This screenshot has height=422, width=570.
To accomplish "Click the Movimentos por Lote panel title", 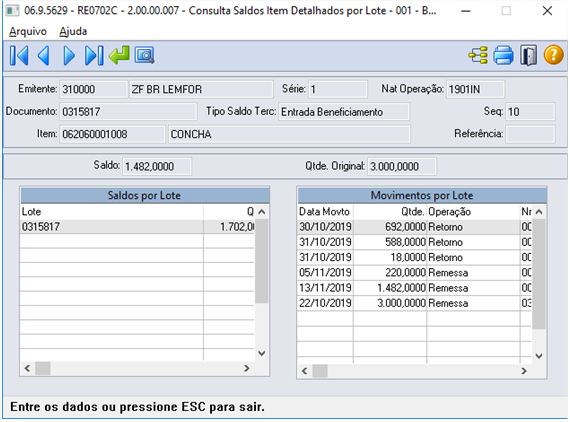I will pos(422,196).
